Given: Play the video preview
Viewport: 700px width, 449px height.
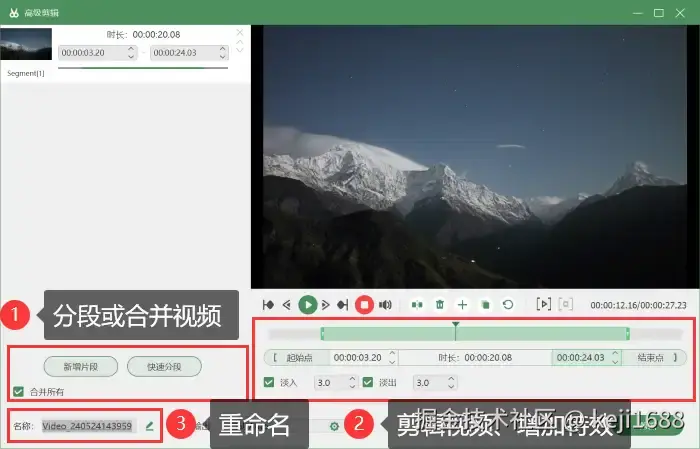Looking at the screenshot, I should pyautogui.click(x=308, y=305).
